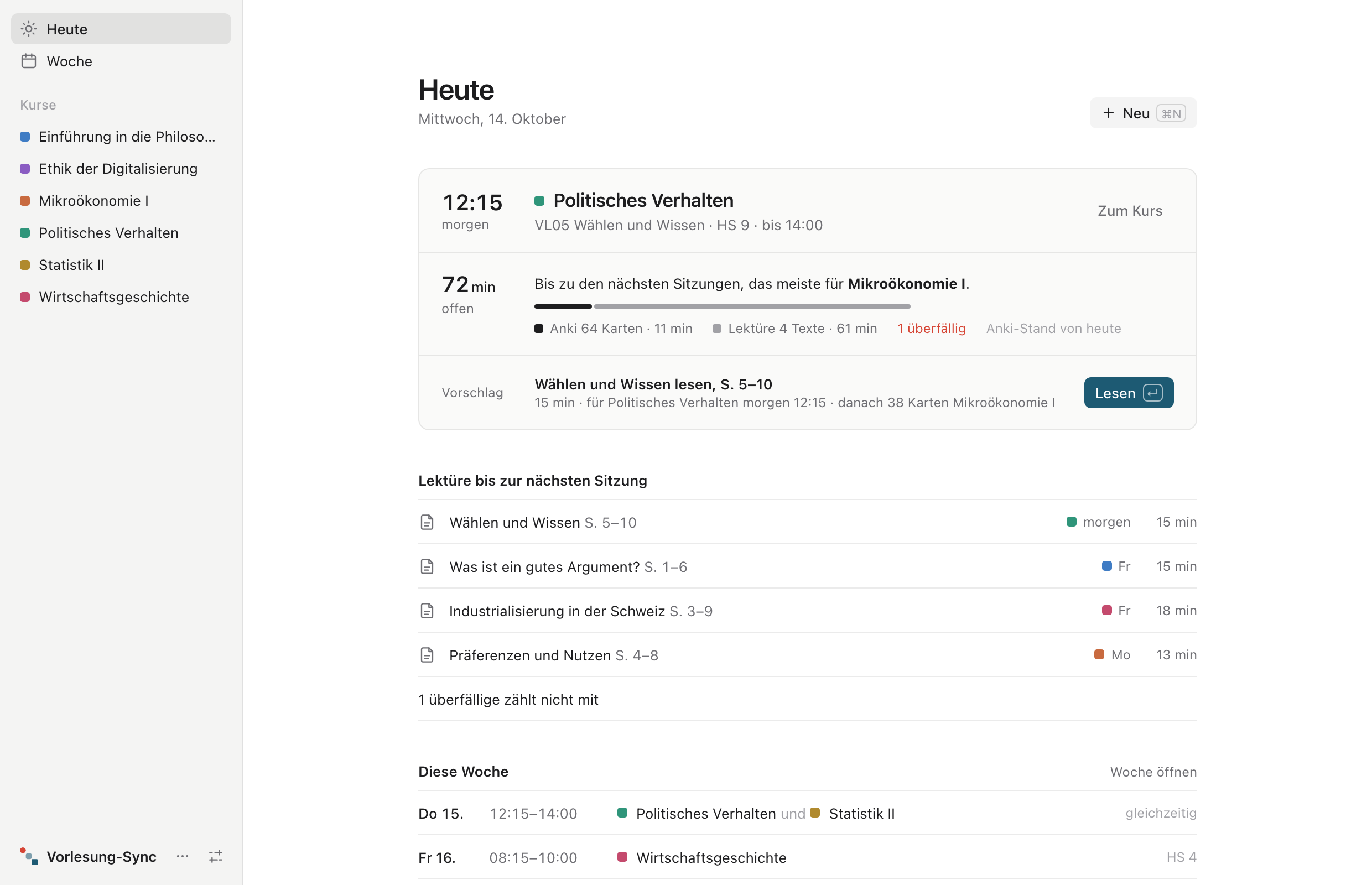Open reading row 'Was ist ein gutes Argument?'
The width and height of the screenshot is (1372, 885).
pyautogui.click(x=807, y=566)
